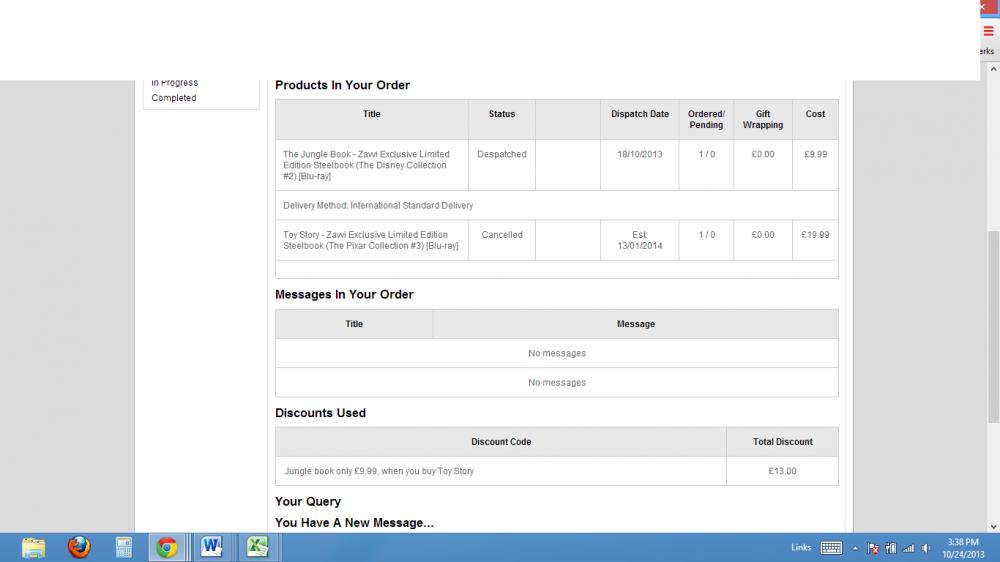This screenshot has height=562, width=1000.
Task: Click the Products In Your Order heading
Action: [342, 85]
